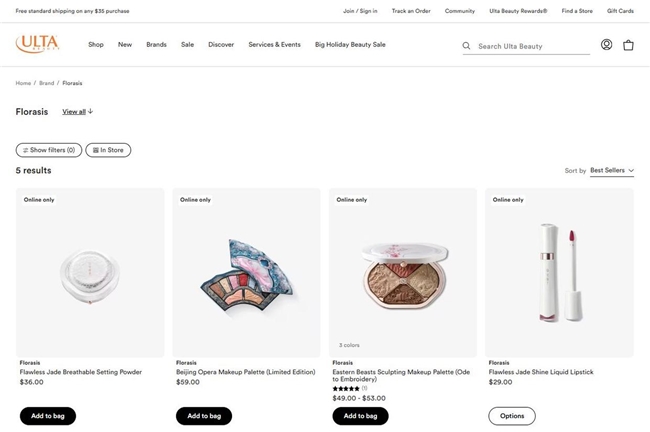Open the Shop navigation menu
Screen dimensions: 650x432
pyautogui.click(x=96, y=45)
